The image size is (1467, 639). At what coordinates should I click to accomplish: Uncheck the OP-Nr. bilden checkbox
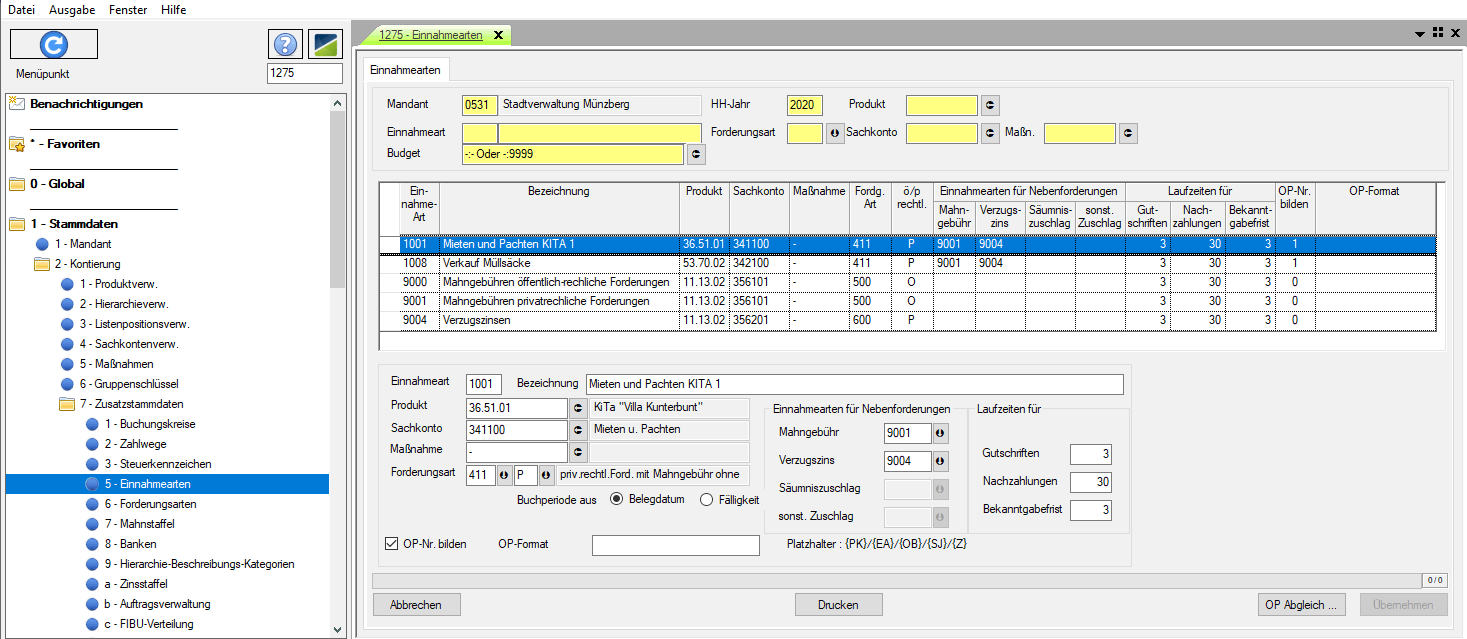coord(392,544)
